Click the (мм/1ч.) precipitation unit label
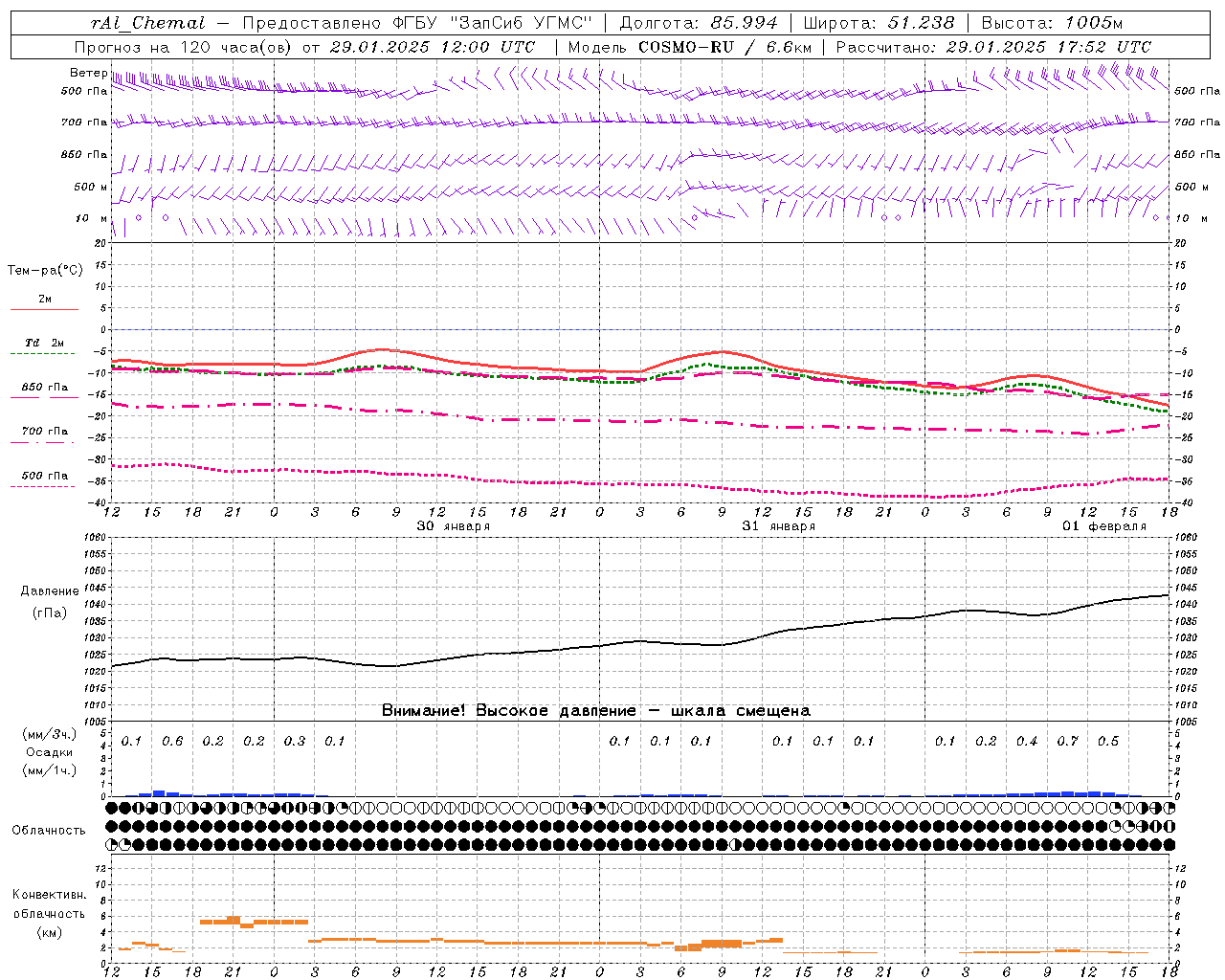1225x980 pixels. [x=50, y=770]
